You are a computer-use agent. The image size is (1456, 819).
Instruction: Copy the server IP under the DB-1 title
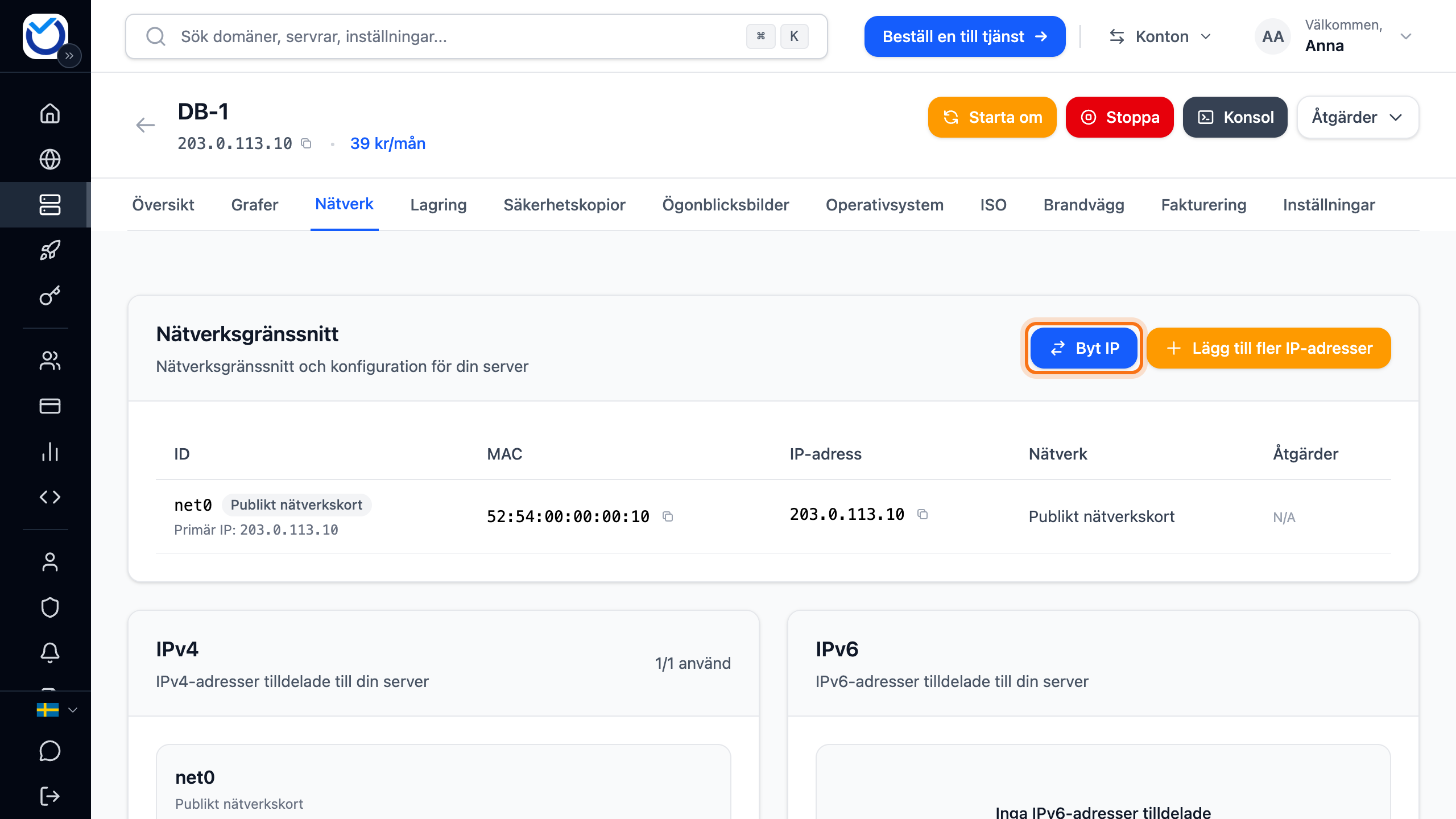[x=306, y=143]
